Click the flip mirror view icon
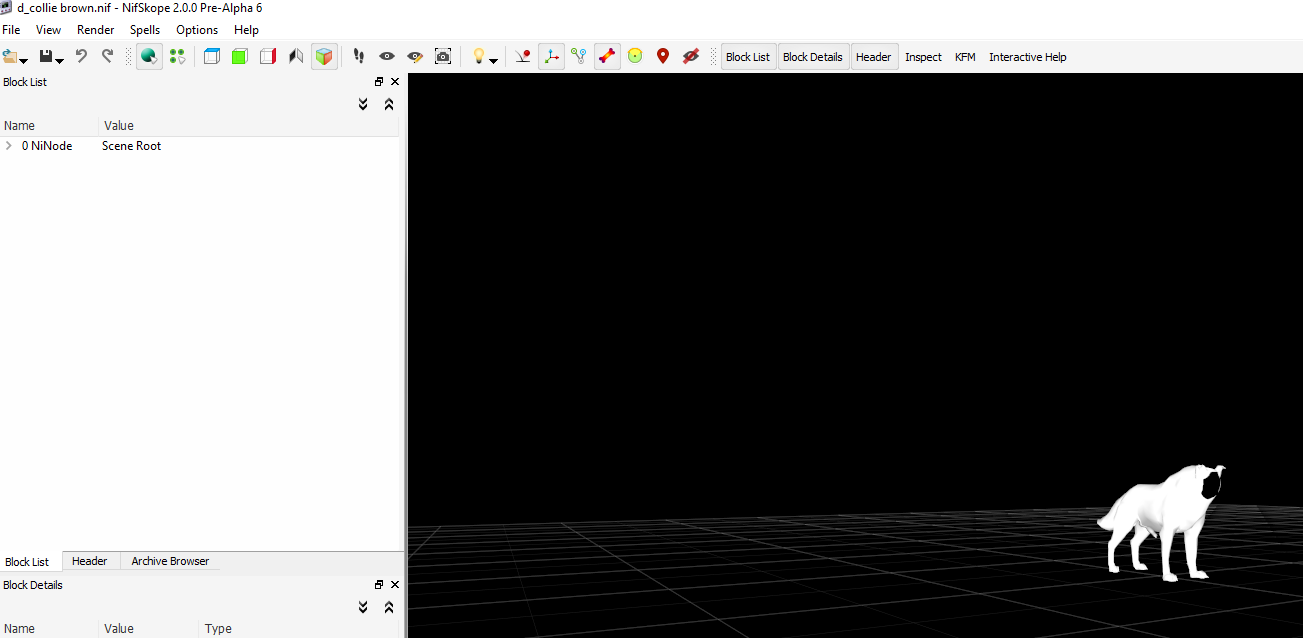This screenshot has width=1303, height=638. (296, 57)
